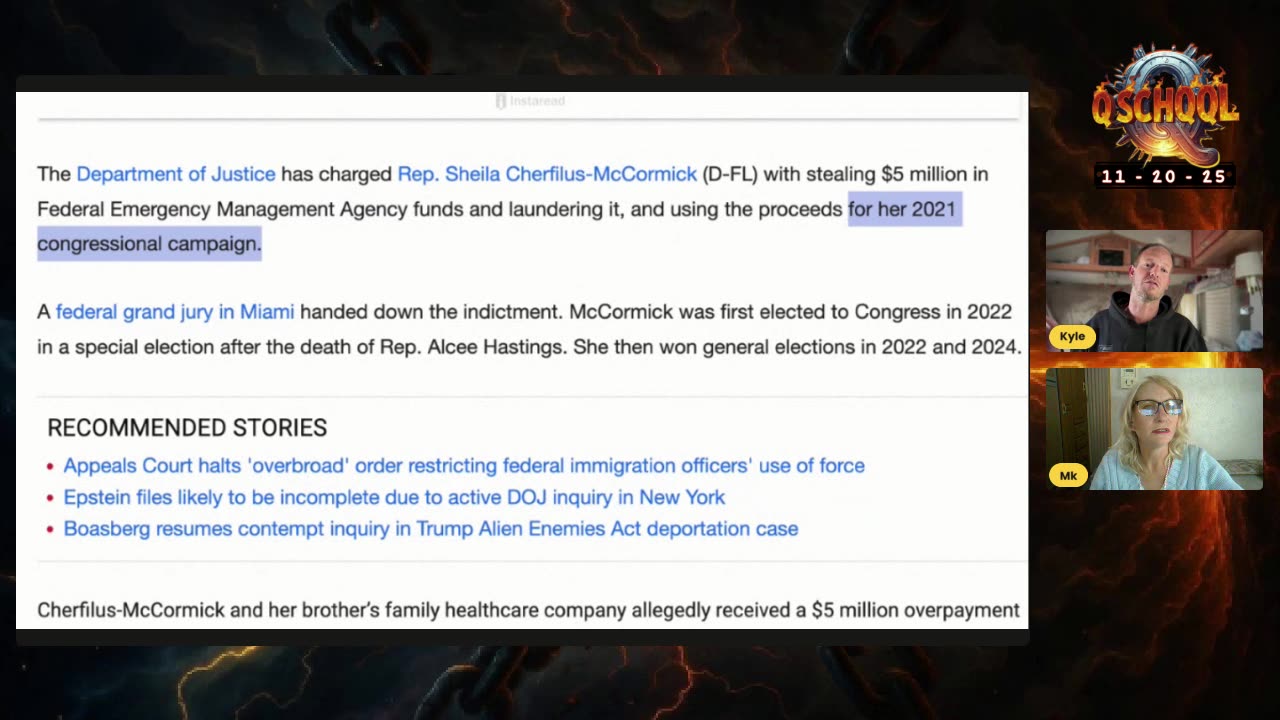1280x720 pixels.
Task: Open the Appeals Court 'overbroad' order story
Action: click(464, 465)
